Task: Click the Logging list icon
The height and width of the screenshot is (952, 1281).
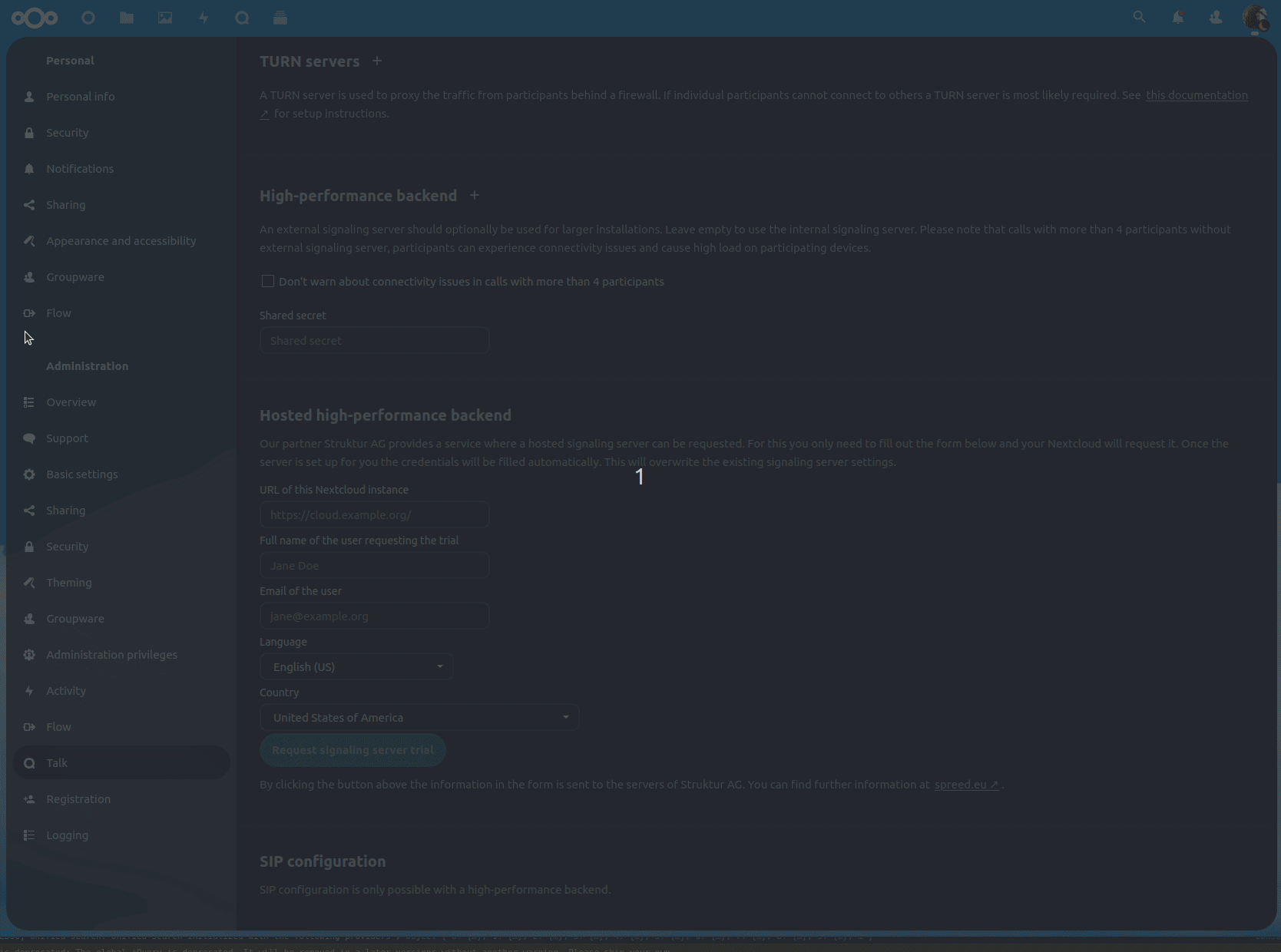Action: pos(29,835)
